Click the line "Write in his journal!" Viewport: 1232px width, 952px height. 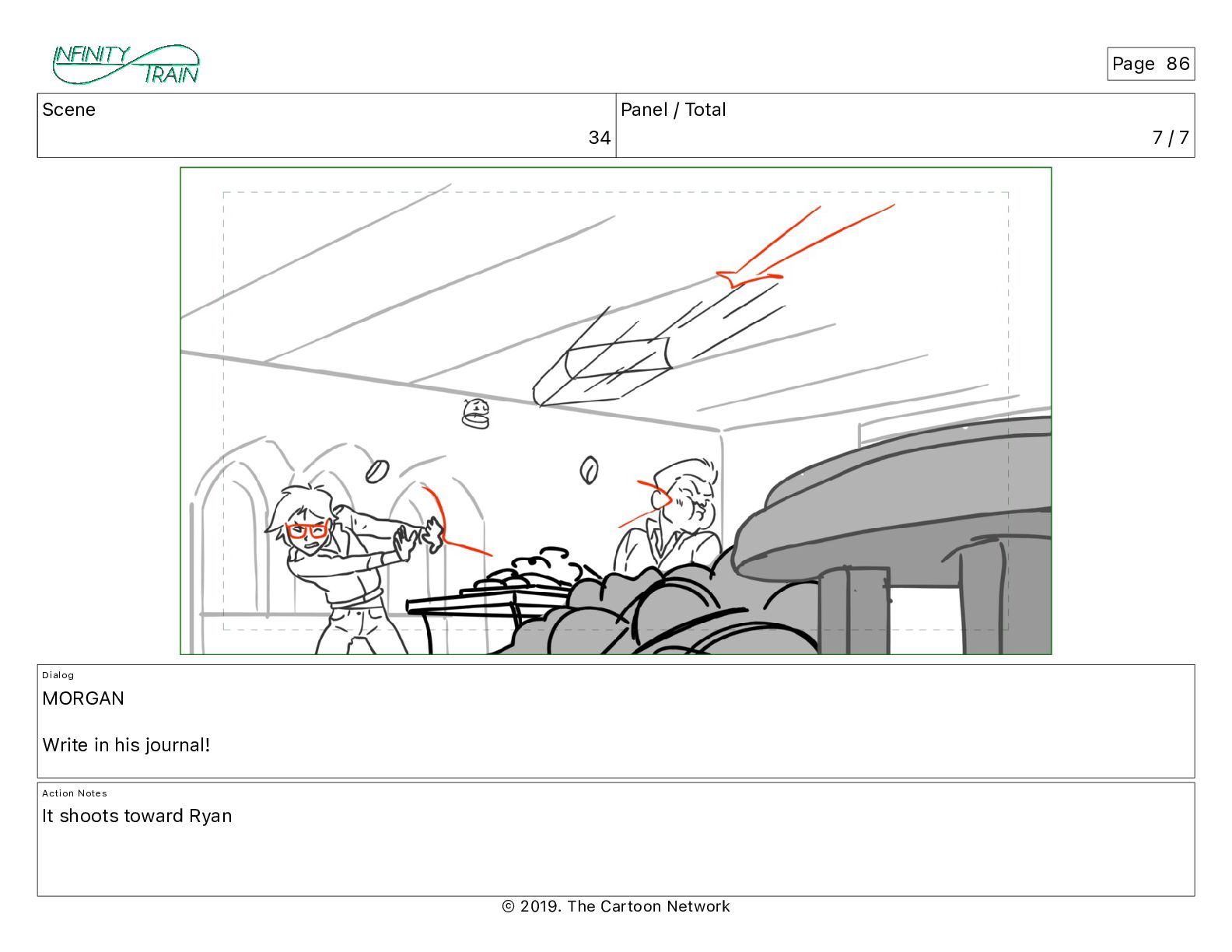[x=126, y=745]
